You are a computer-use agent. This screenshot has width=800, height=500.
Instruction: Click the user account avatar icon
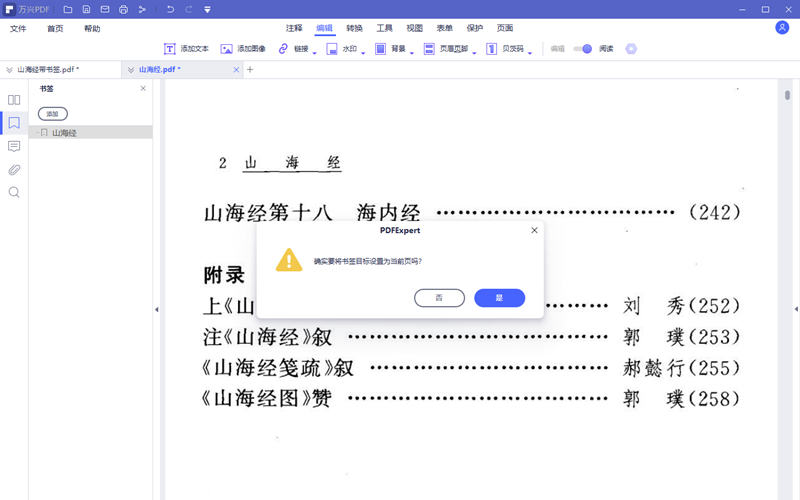[x=782, y=28]
